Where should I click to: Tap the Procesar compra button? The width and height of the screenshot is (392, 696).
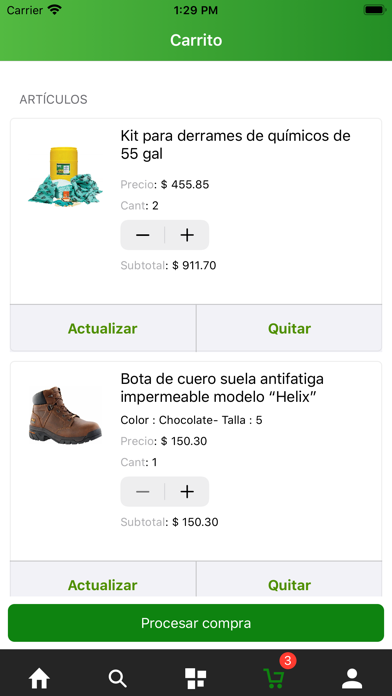[x=196, y=623]
